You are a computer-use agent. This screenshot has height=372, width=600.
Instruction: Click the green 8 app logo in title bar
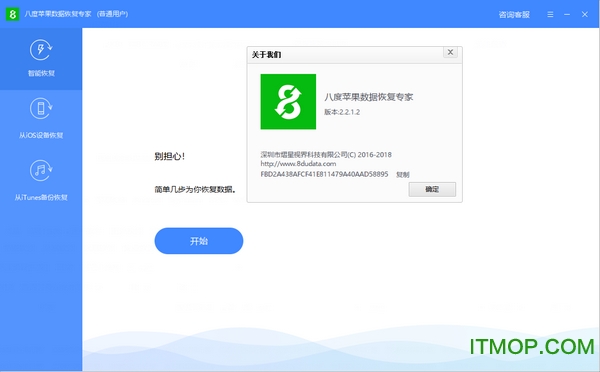pos(12,14)
